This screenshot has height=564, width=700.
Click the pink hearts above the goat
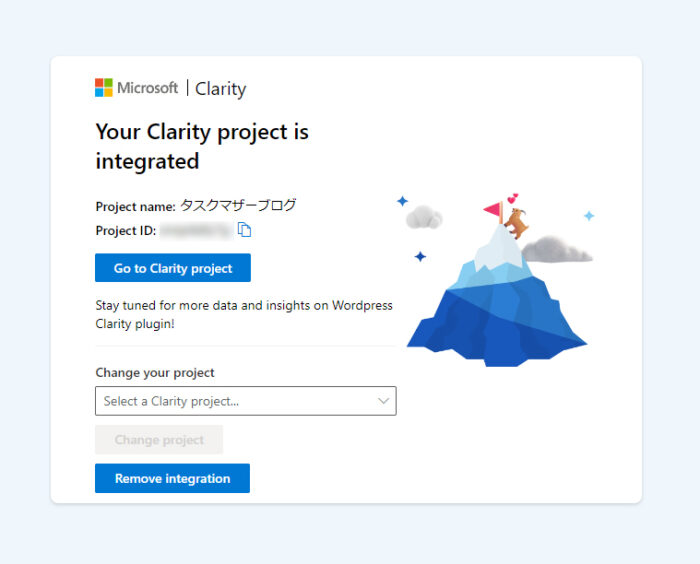(512, 198)
